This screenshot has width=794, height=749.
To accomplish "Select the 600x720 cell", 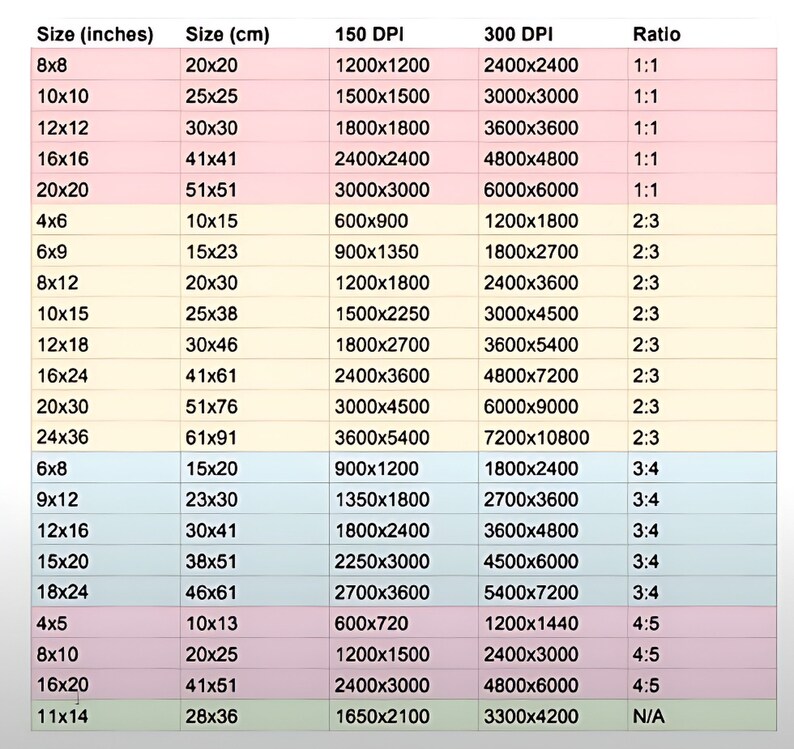I will pos(404,623).
